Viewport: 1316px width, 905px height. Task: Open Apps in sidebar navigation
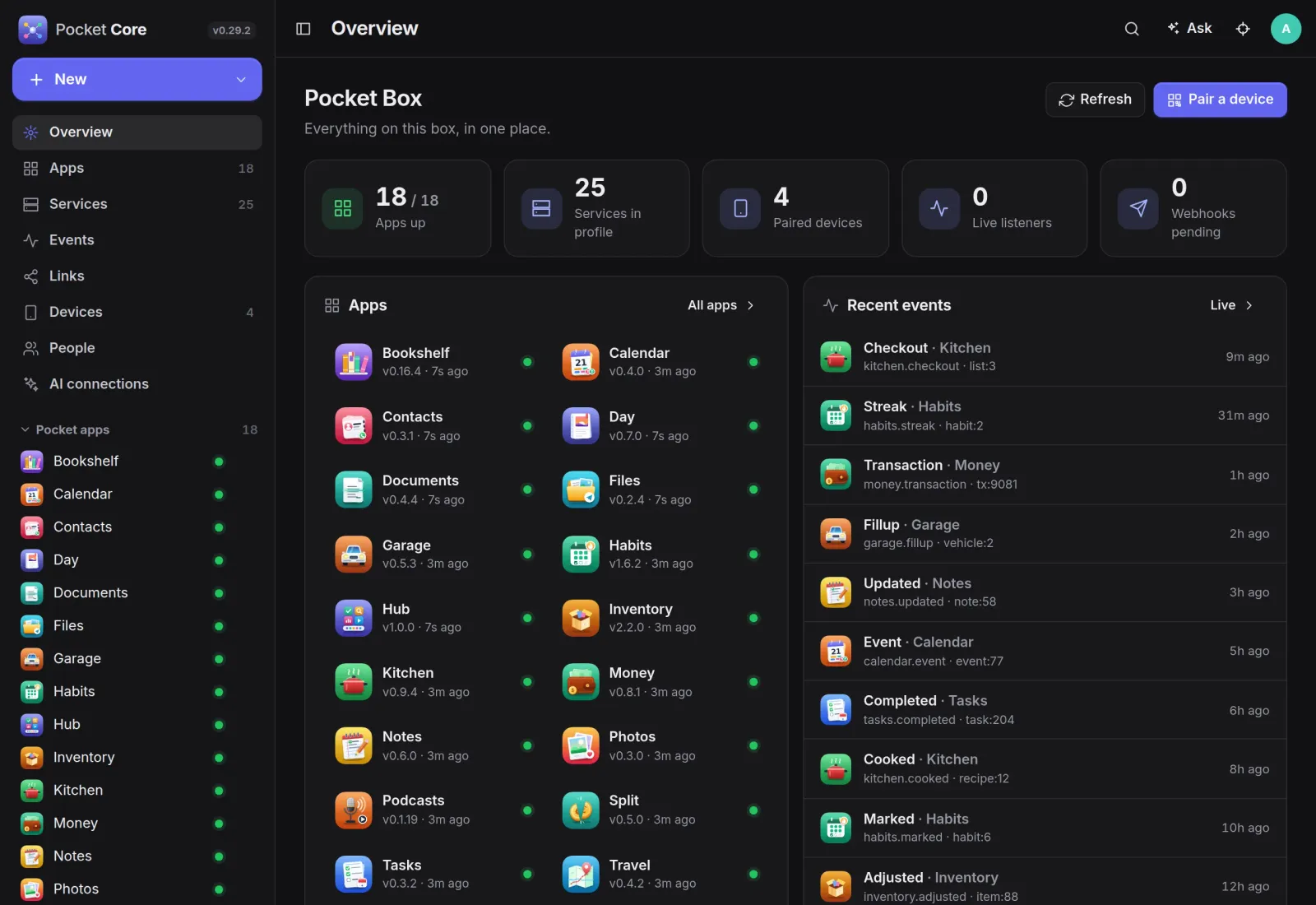point(137,169)
